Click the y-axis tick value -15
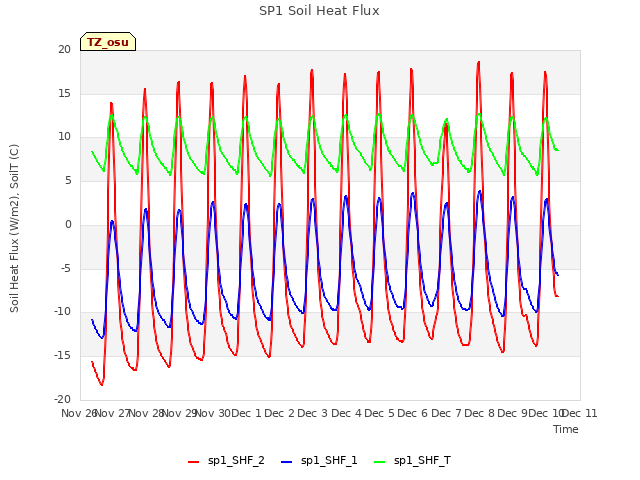This screenshot has width=640, height=480. [62, 356]
